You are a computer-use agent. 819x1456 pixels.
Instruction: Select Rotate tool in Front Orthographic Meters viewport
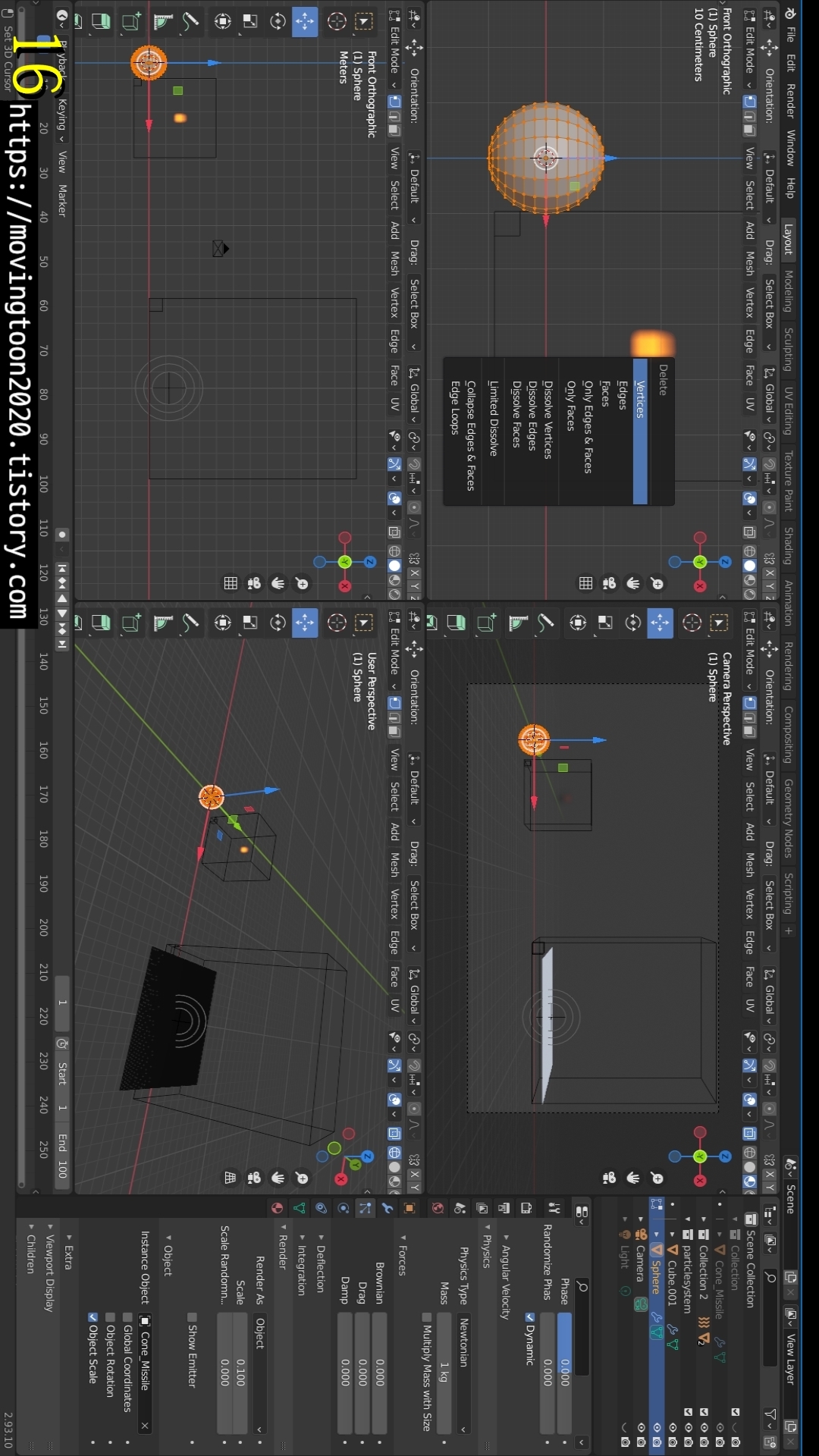(x=278, y=21)
